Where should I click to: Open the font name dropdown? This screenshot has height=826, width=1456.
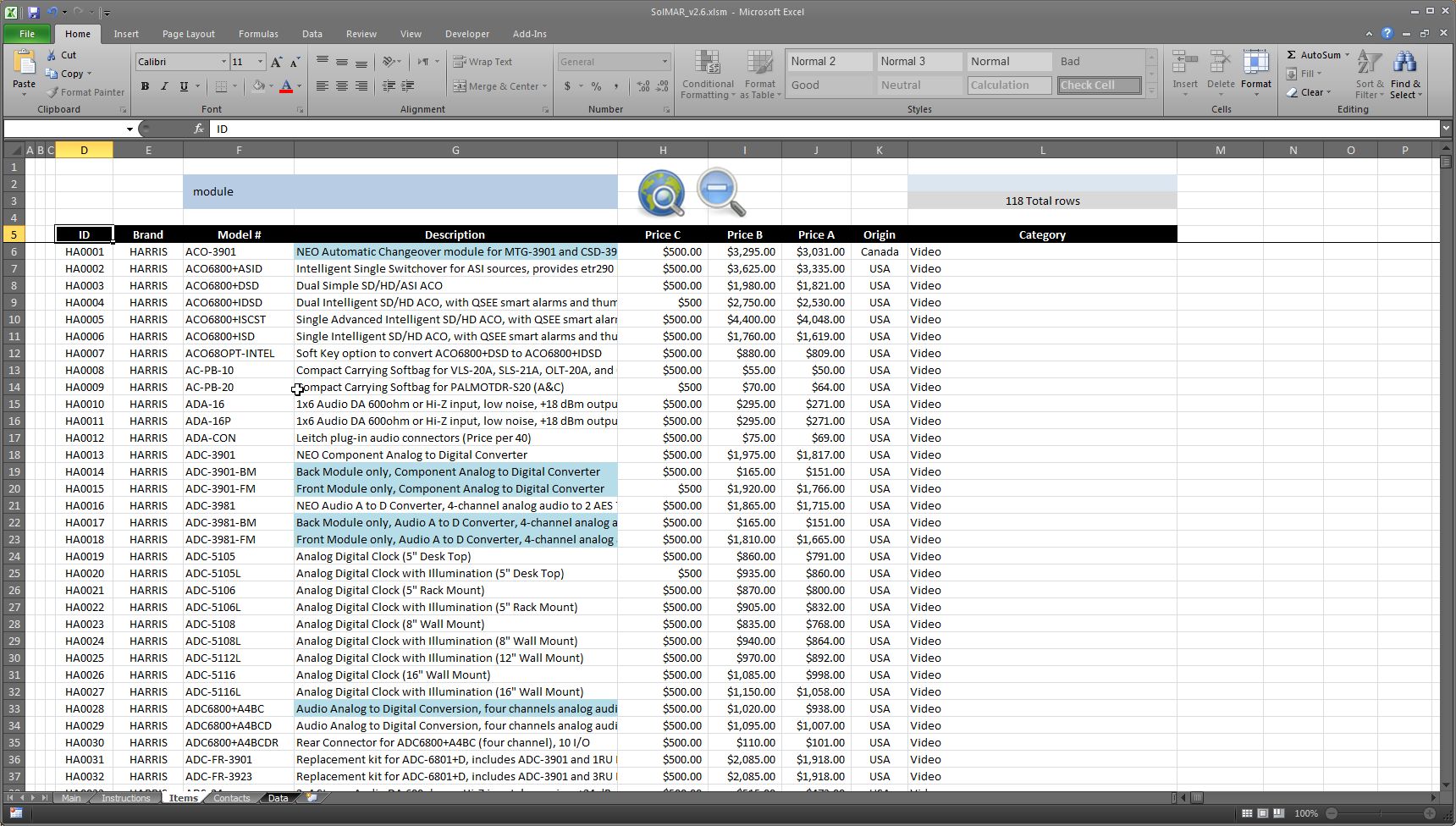pyautogui.click(x=223, y=62)
